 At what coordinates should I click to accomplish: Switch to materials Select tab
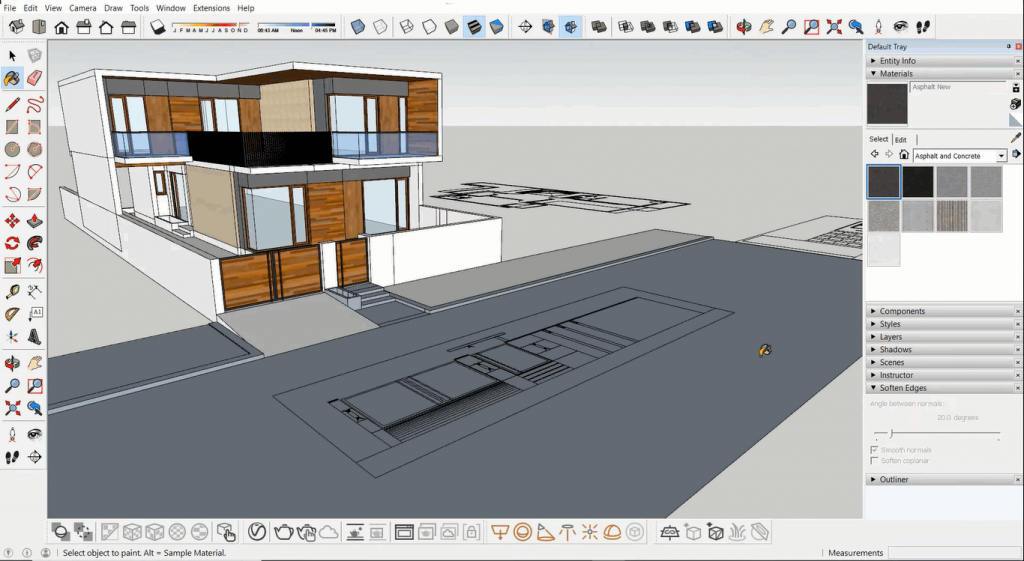coord(878,139)
